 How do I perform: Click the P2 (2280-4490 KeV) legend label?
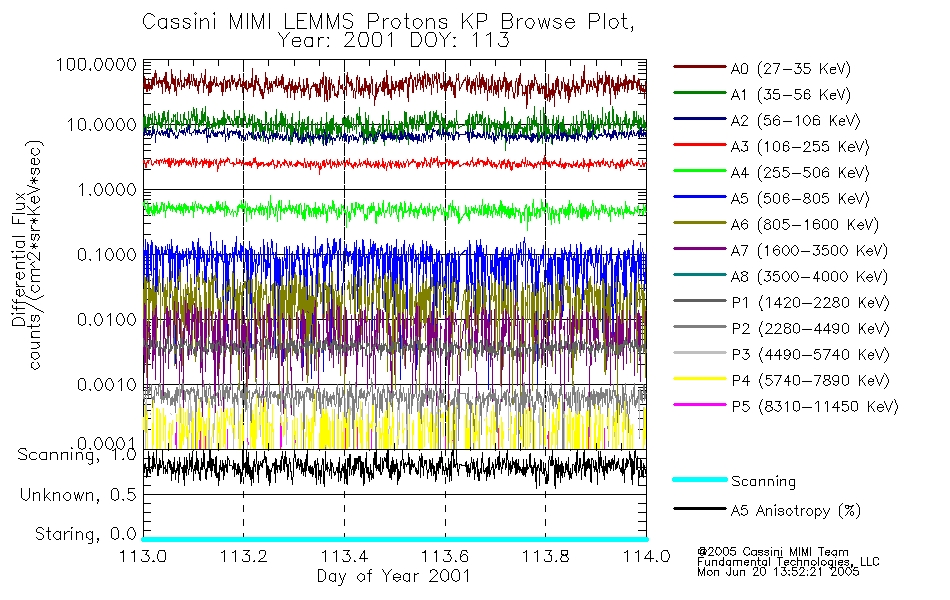pyautogui.click(x=810, y=329)
